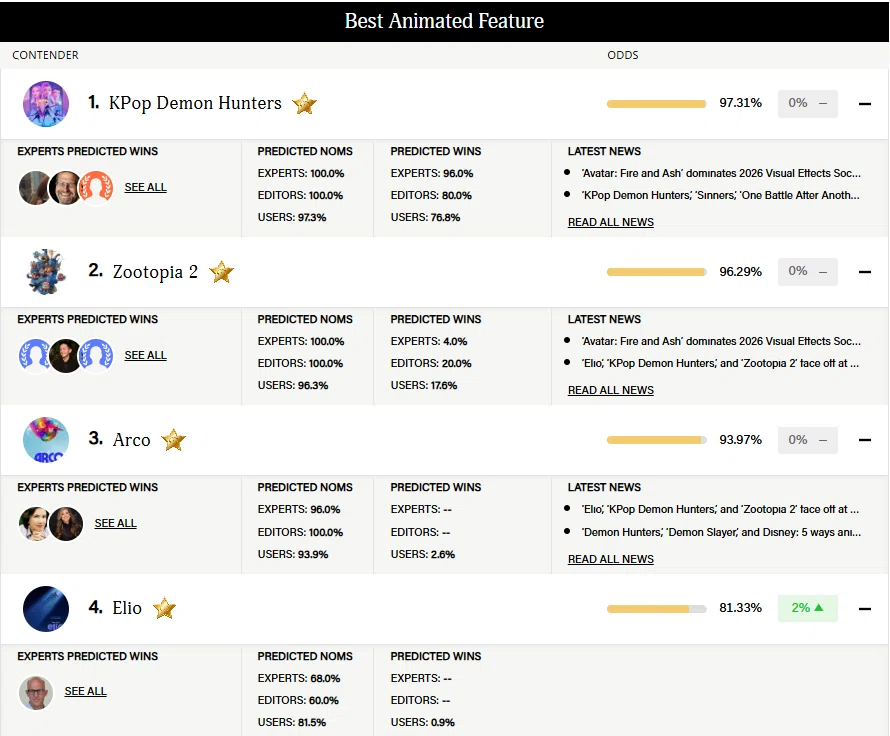Click 'USERS: 2.6%' predicted wins for Arco

click(422, 554)
